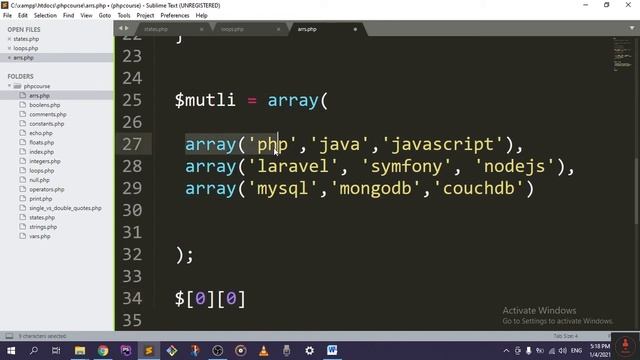Open print.php in folder tree

40,199
